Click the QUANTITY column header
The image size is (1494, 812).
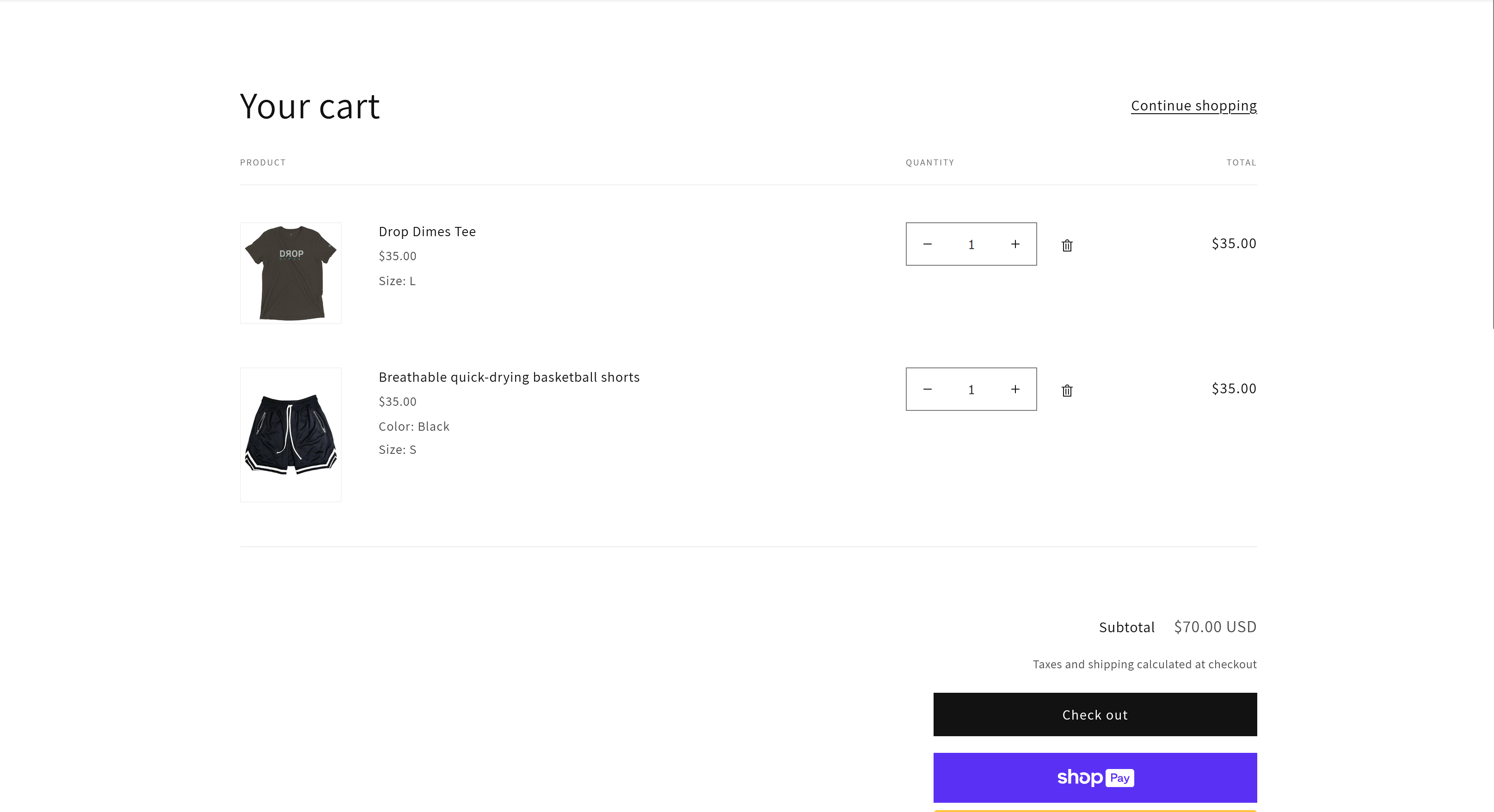[930, 162]
